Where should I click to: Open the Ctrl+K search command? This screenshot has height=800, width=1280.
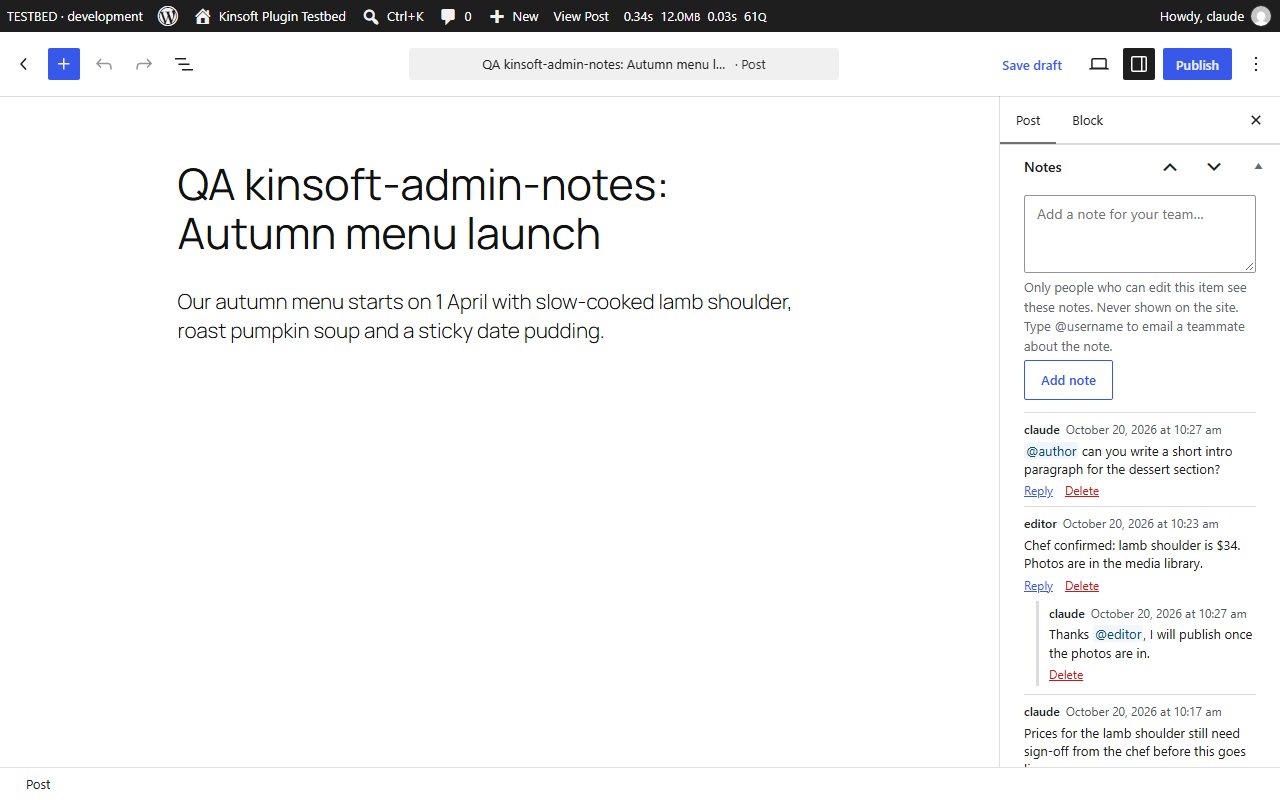(393, 16)
